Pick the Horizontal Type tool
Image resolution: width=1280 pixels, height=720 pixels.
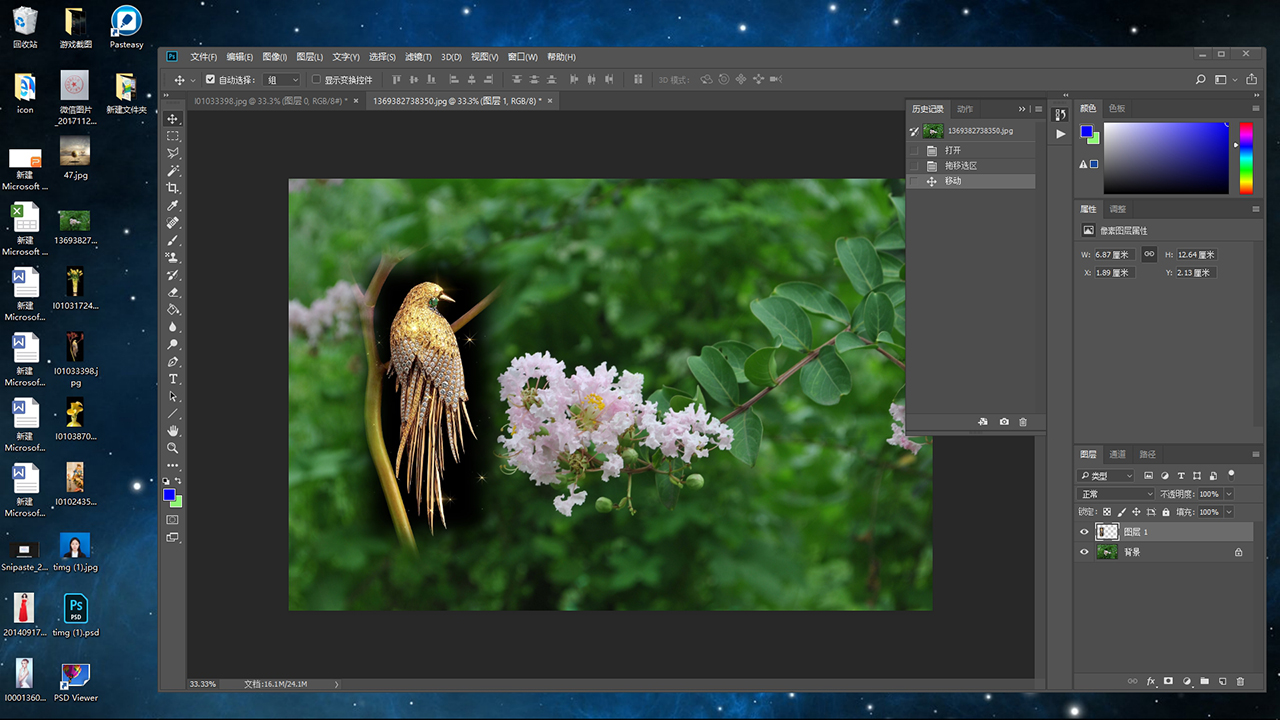[173, 379]
